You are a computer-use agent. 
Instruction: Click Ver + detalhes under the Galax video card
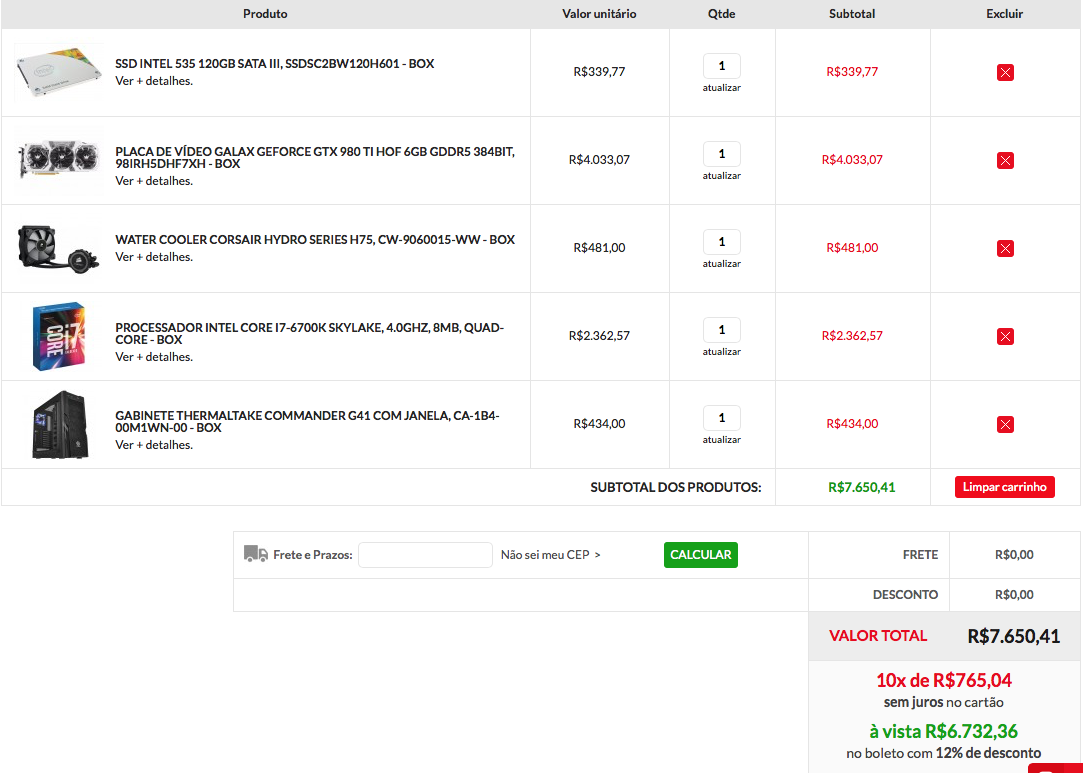point(154,181)
